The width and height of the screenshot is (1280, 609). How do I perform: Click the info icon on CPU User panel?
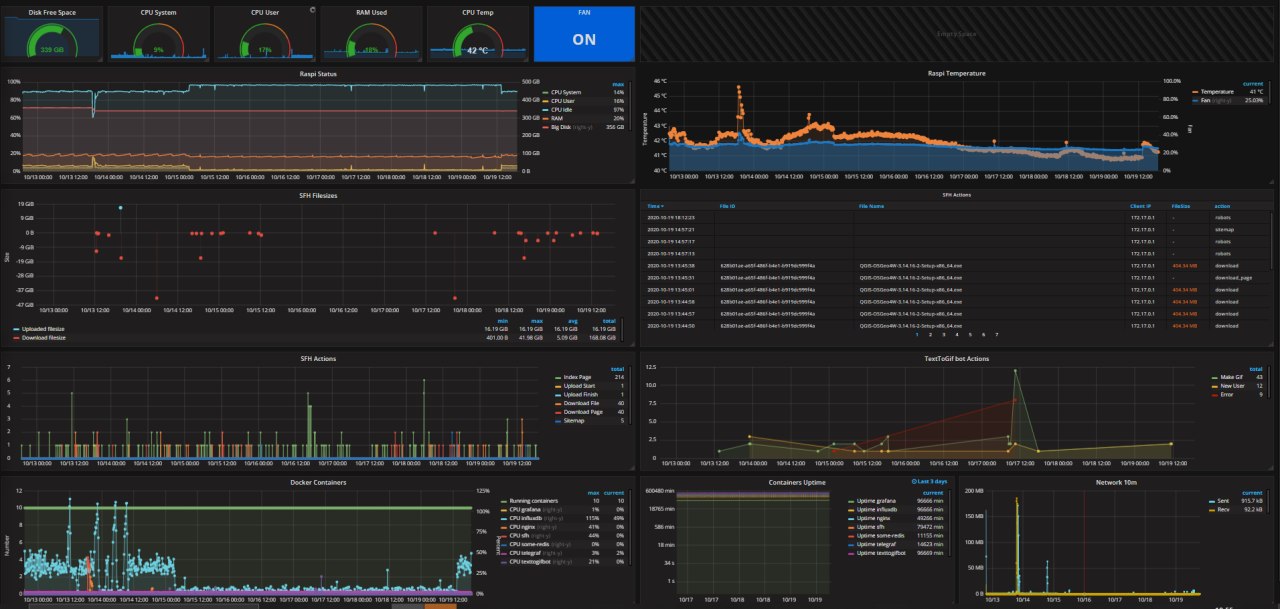tap(312, 10)
